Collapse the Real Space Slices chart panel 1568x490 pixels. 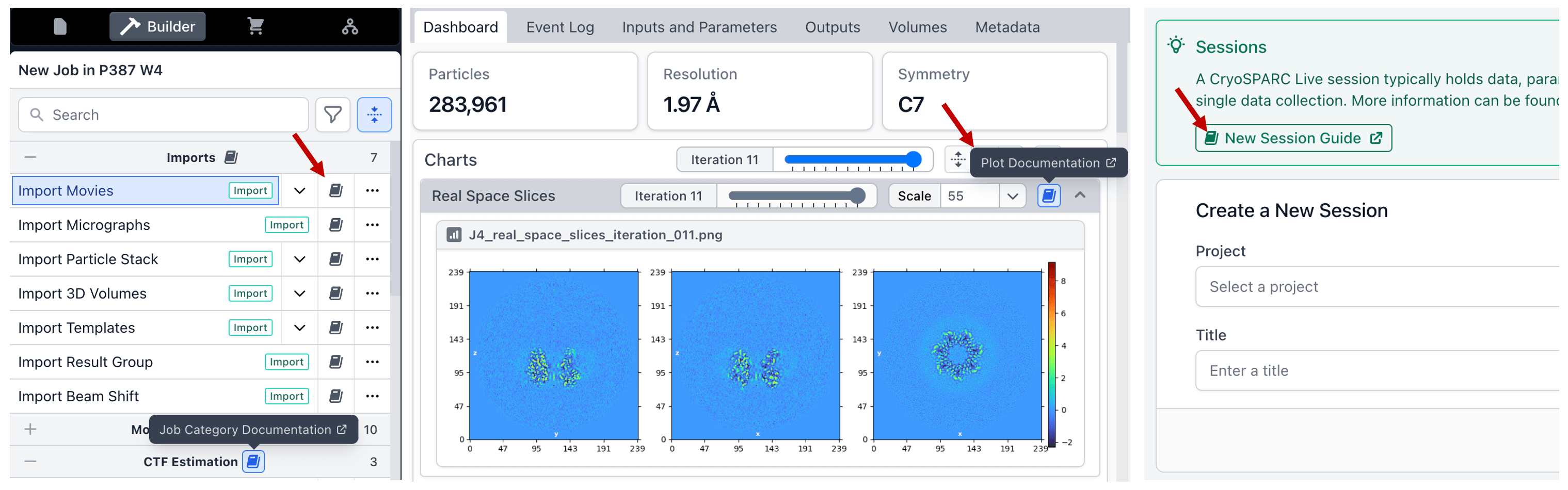[1080, 195]
